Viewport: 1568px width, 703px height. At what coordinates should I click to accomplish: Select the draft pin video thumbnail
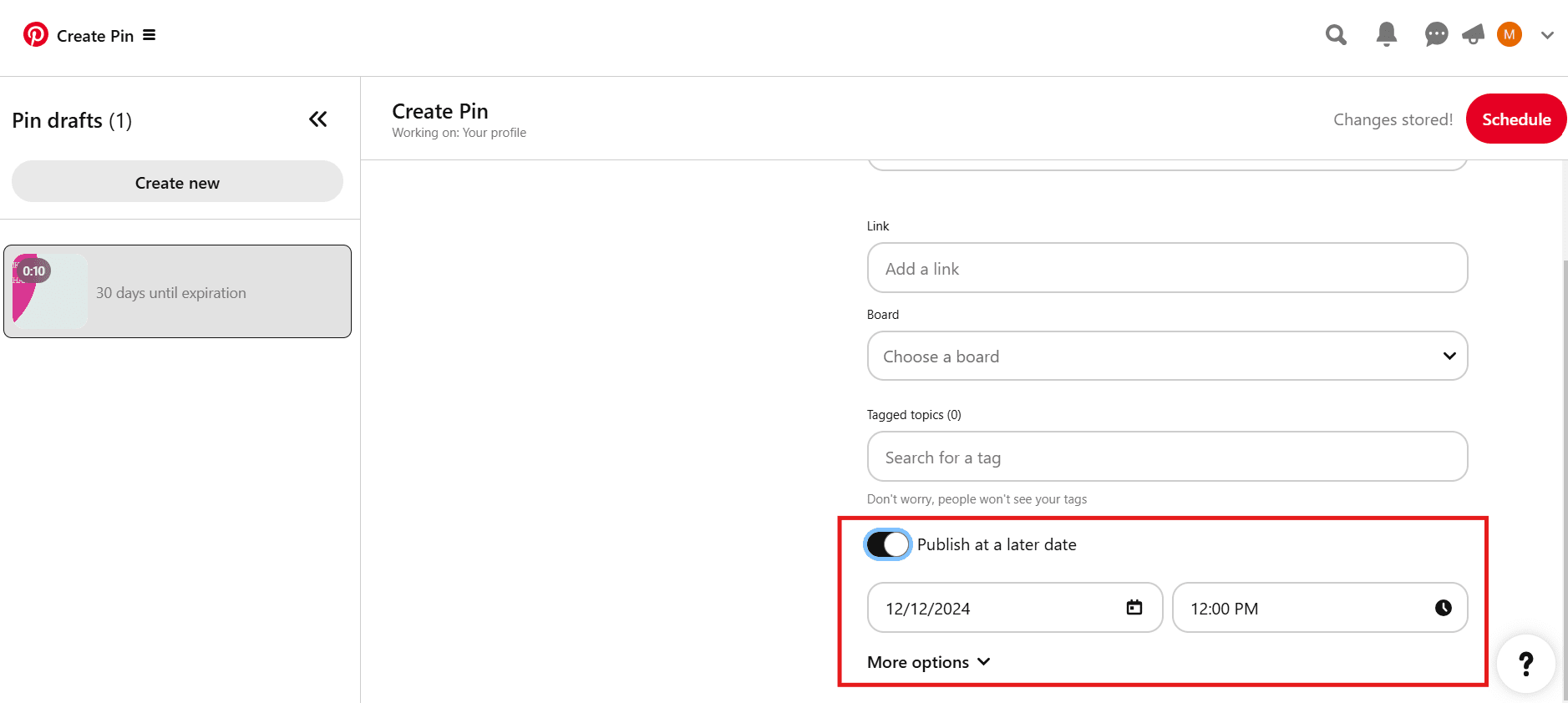[x=50, y=291]
